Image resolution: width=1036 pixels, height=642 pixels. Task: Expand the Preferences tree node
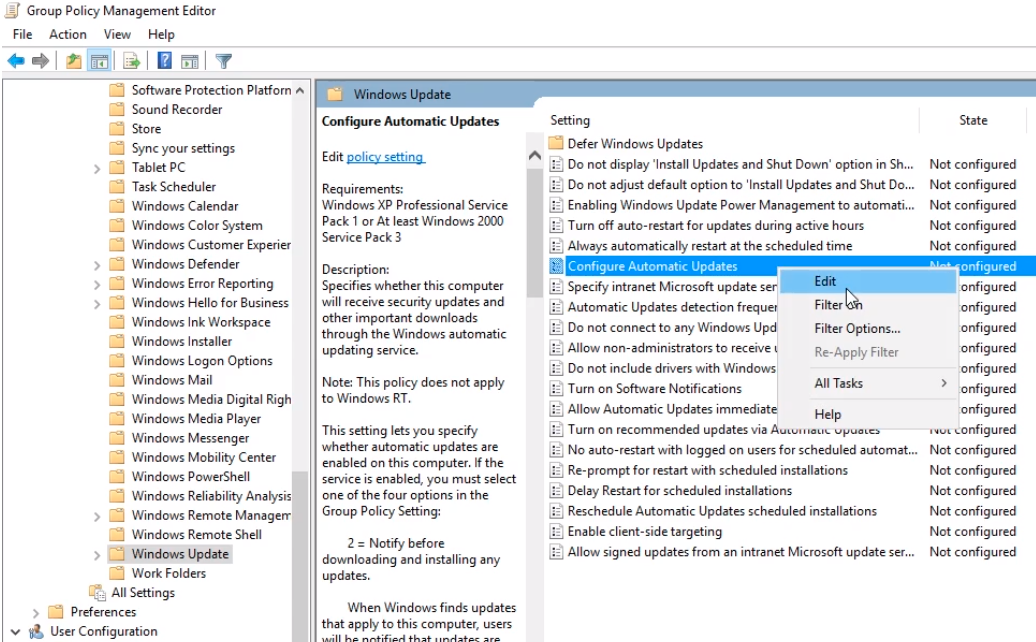click(x=37, y=612)
